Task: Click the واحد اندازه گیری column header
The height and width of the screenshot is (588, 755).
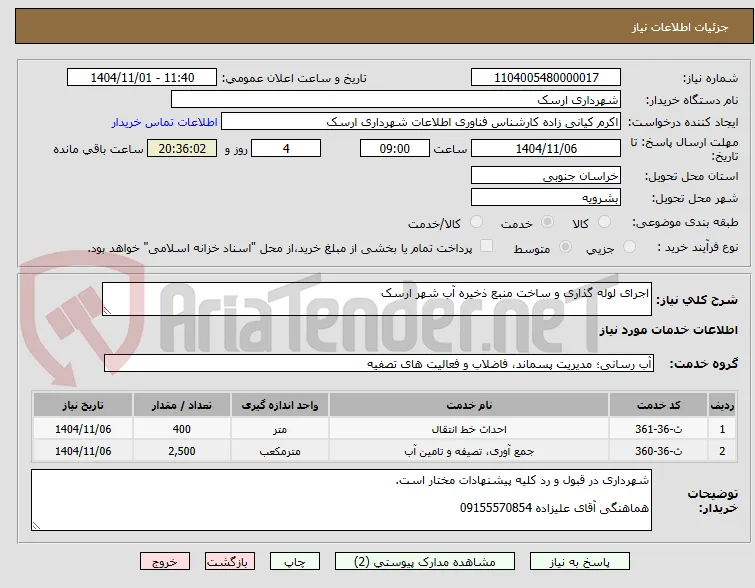Action: point(280,405)
